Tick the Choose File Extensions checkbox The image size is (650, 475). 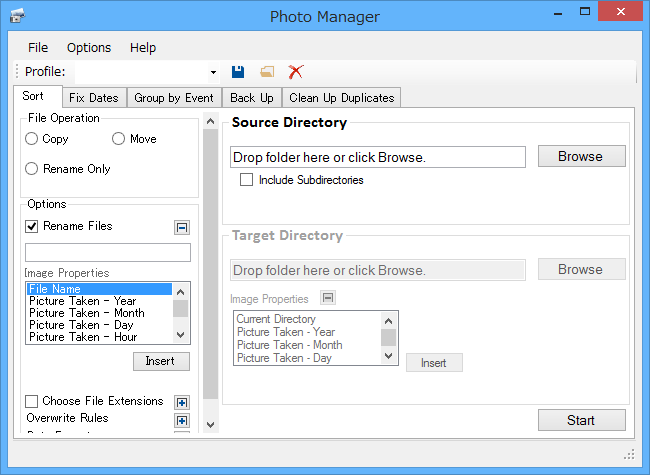(32, 401)
